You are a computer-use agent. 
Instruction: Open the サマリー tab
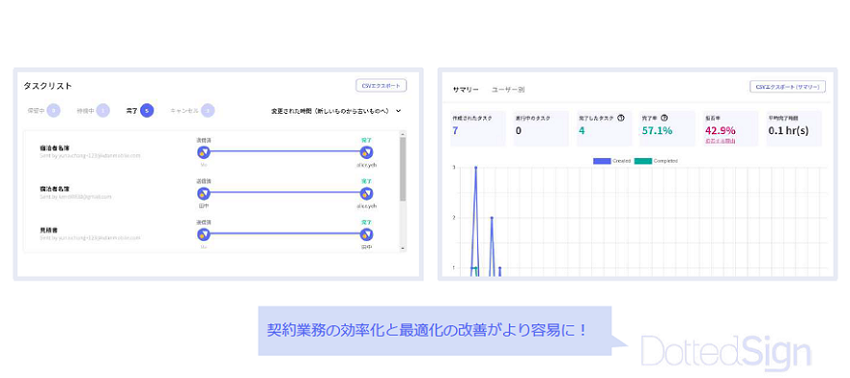(466, 89)
